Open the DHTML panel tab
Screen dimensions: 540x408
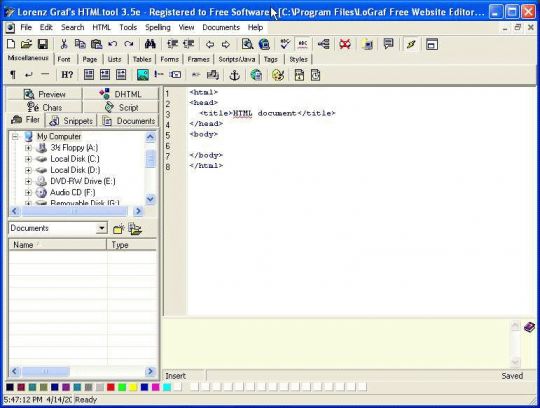pyautogui.click(x=121, y=94)
